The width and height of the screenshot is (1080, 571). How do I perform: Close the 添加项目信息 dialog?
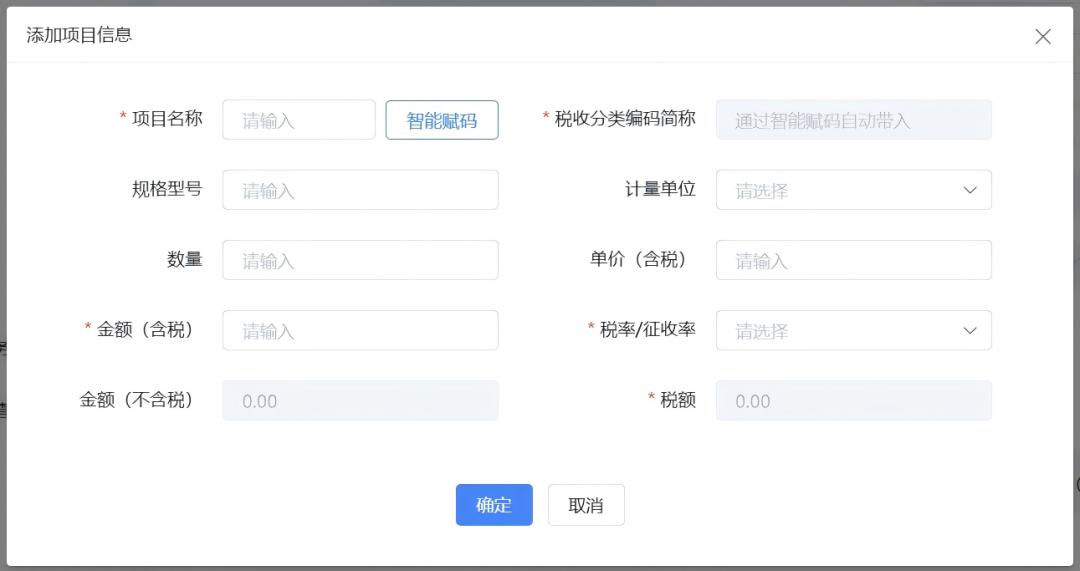pyautogui.click(x=1042, y=37)
